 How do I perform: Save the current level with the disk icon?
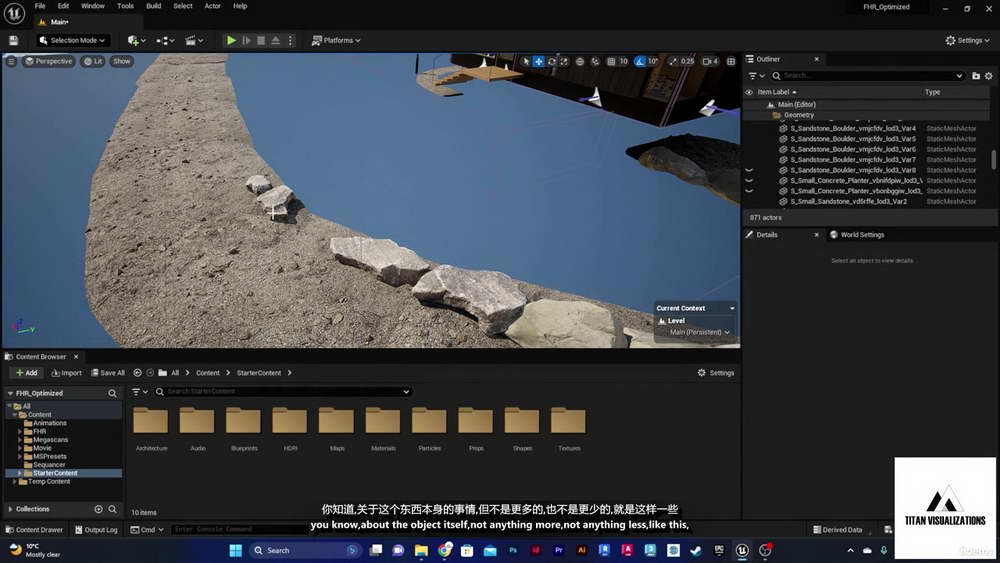pos(13,40)
